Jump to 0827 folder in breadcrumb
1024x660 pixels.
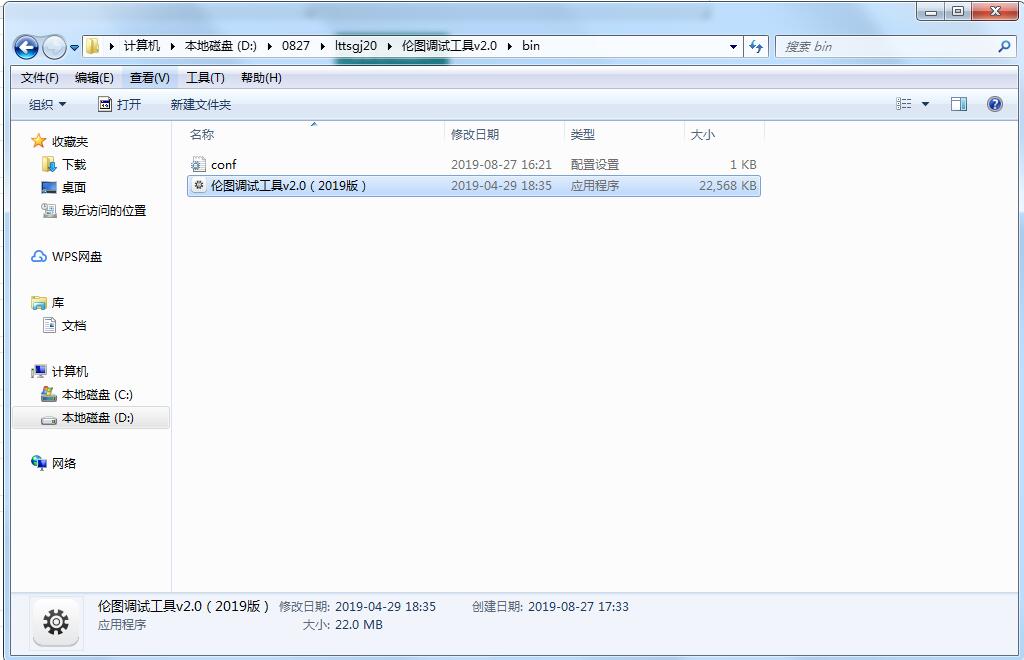pos(296,46)
